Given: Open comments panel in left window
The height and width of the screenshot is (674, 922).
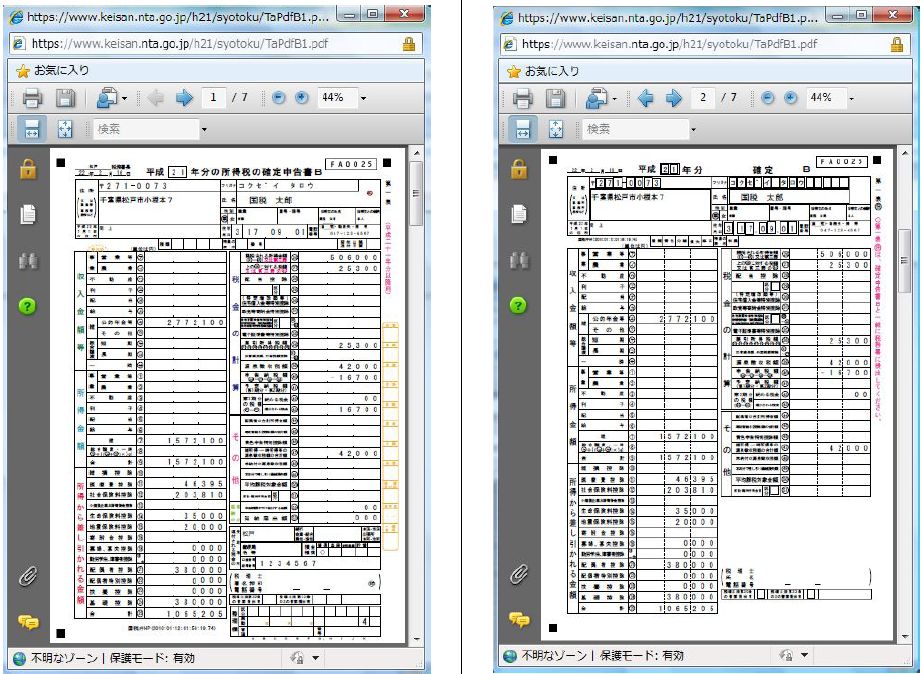Looking at the screenshot, I should pos(29,621).
